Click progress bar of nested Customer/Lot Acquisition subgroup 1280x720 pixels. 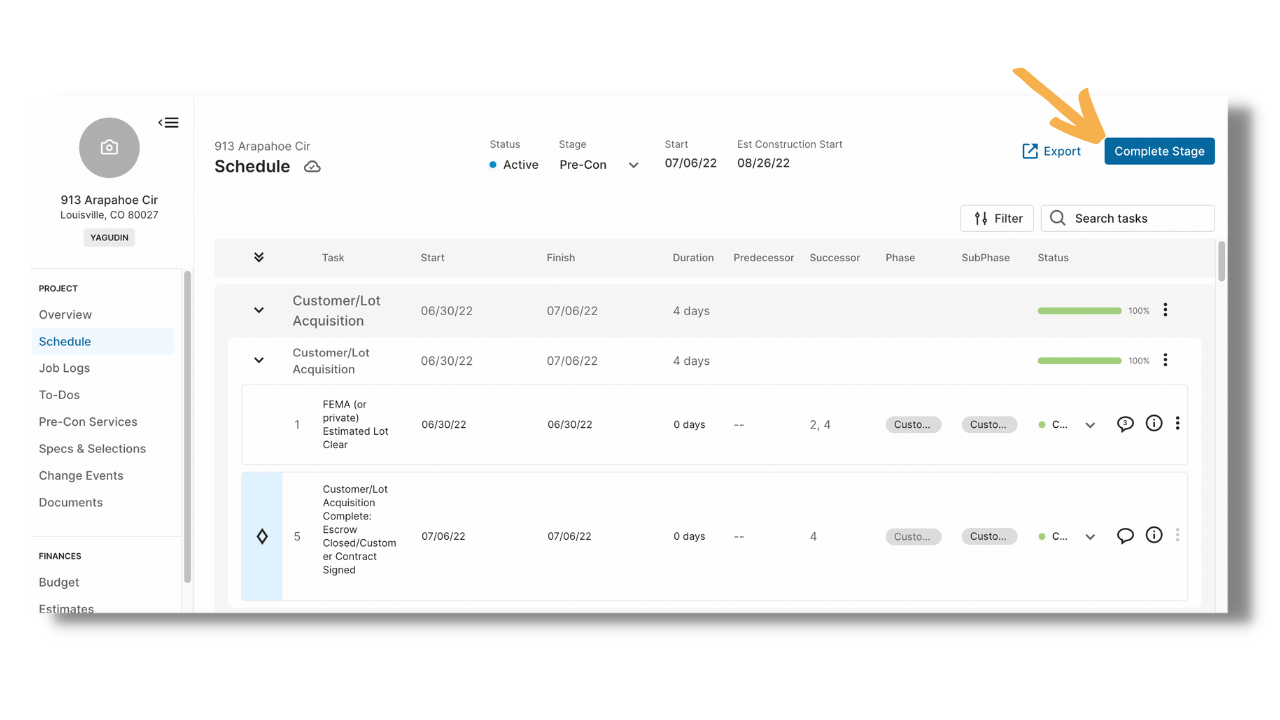coord(1079,361)
